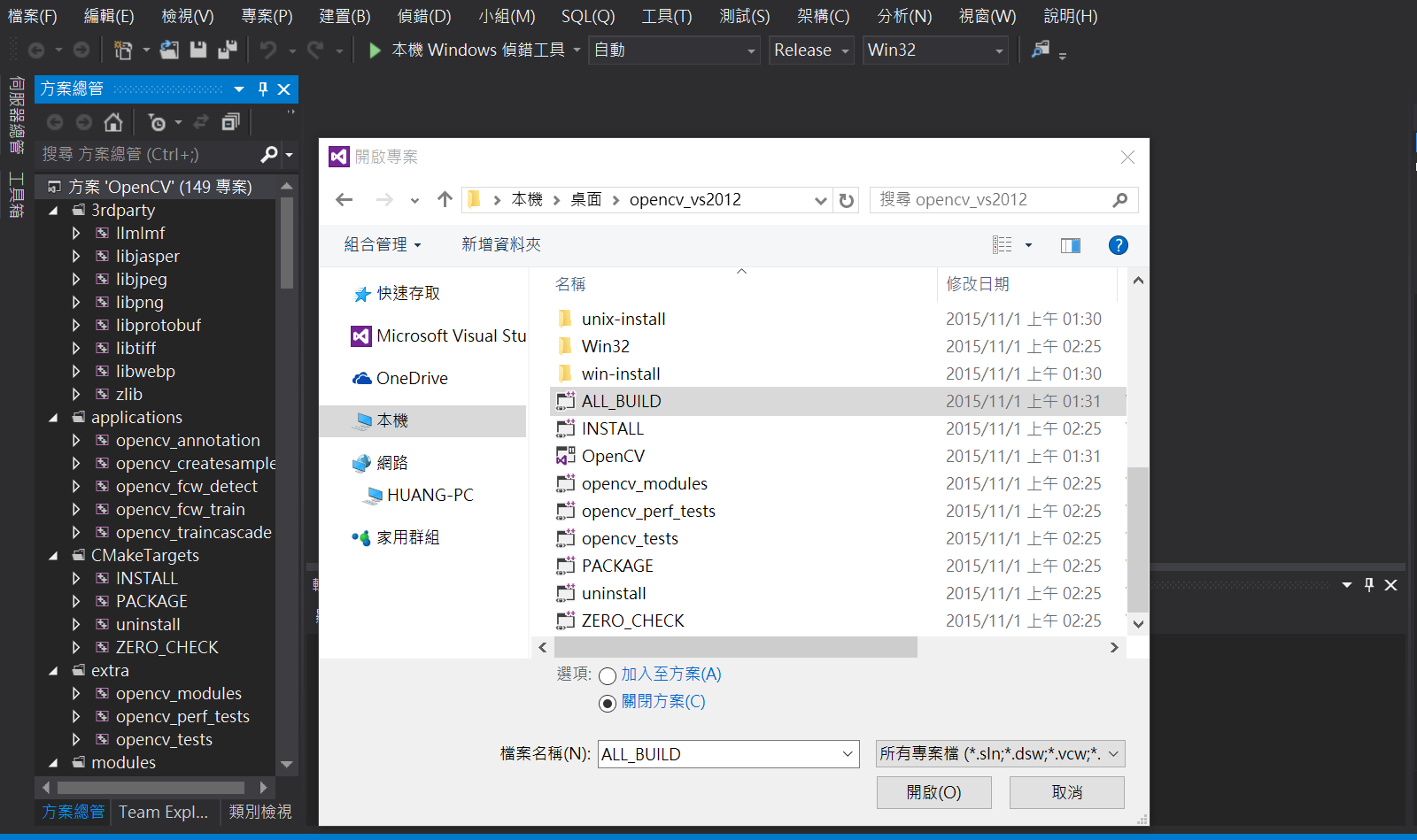The image size is (1417, 840).
Task: Select the Add to Solution radio option
Action: click(608, 676)
